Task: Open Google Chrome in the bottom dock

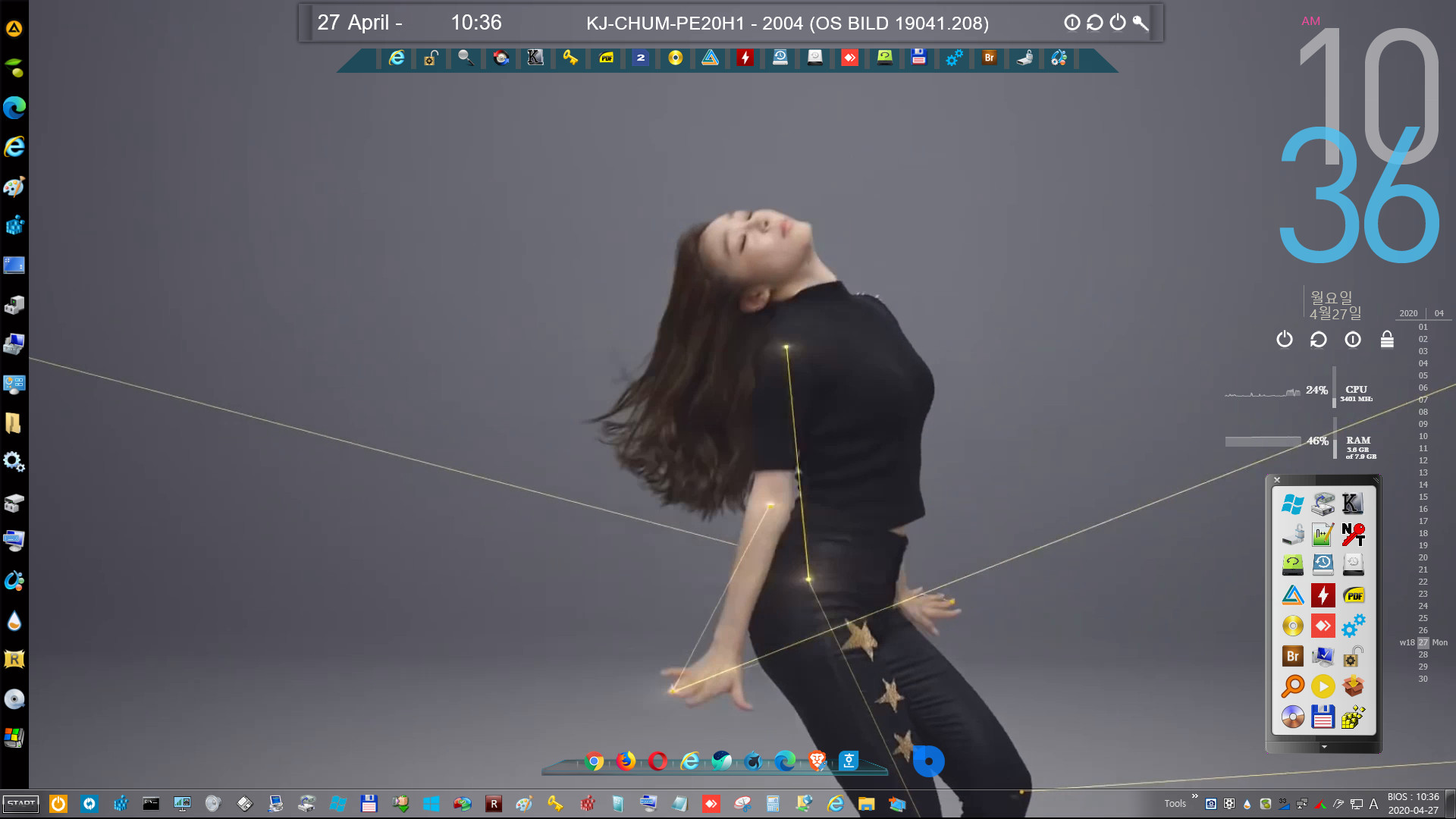Action: tap(595, 761)
